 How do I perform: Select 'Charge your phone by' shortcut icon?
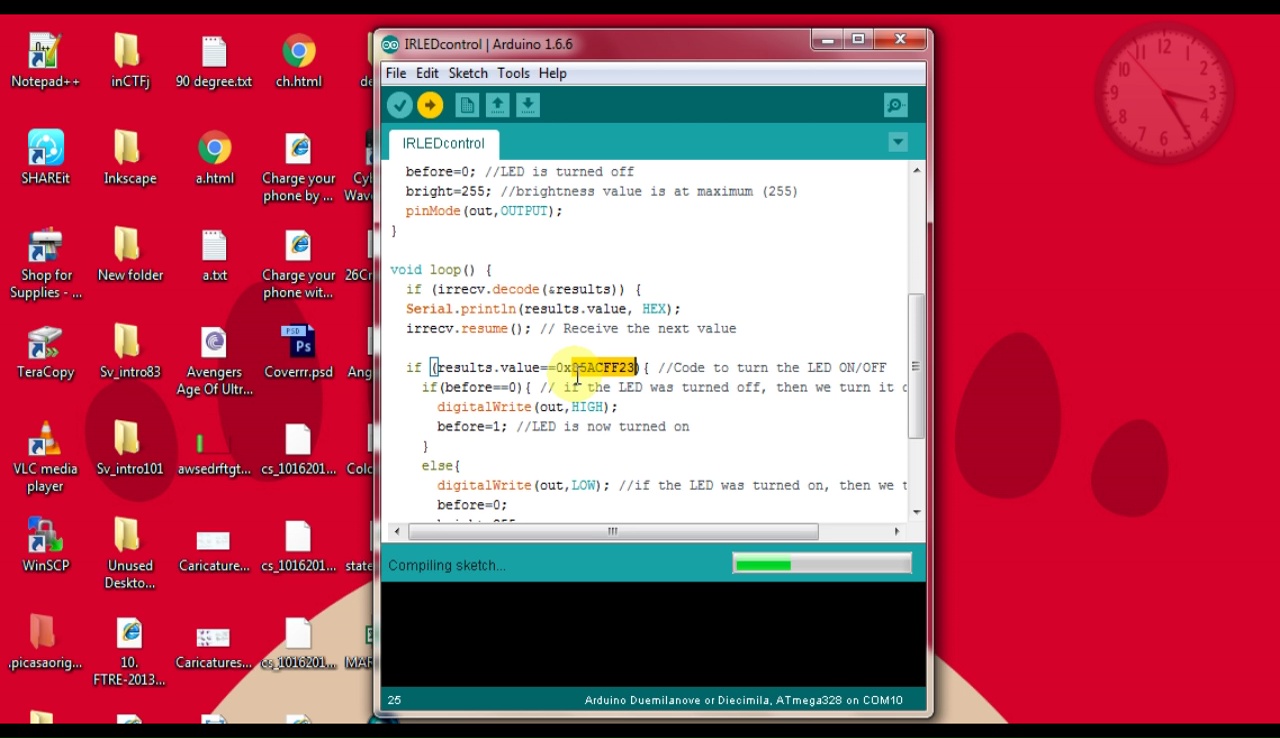(298, 167)
